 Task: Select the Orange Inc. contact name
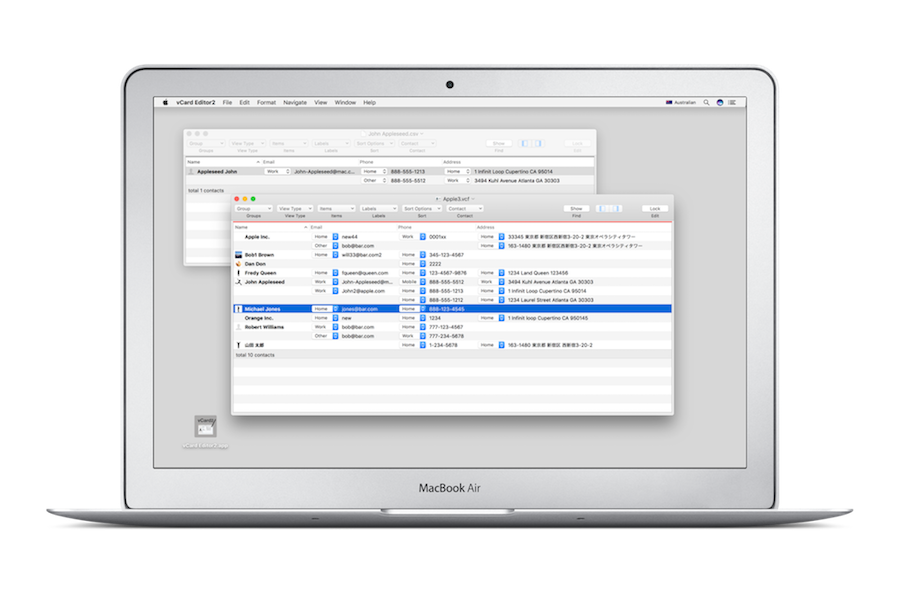pos(259,318)
